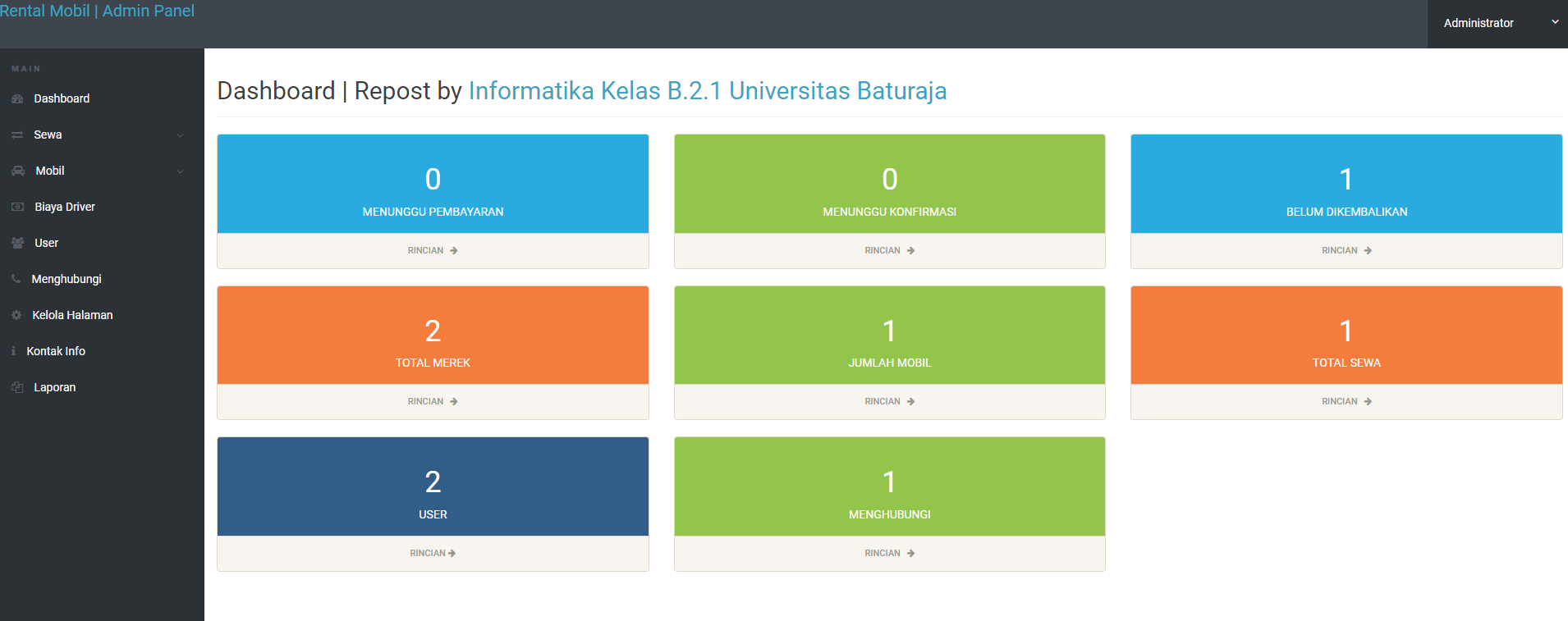Image resolution: width=1568 pixels, height=621 pixels.
Task: Click the dark blue USER count card
Action: click(x=433, y=487)
